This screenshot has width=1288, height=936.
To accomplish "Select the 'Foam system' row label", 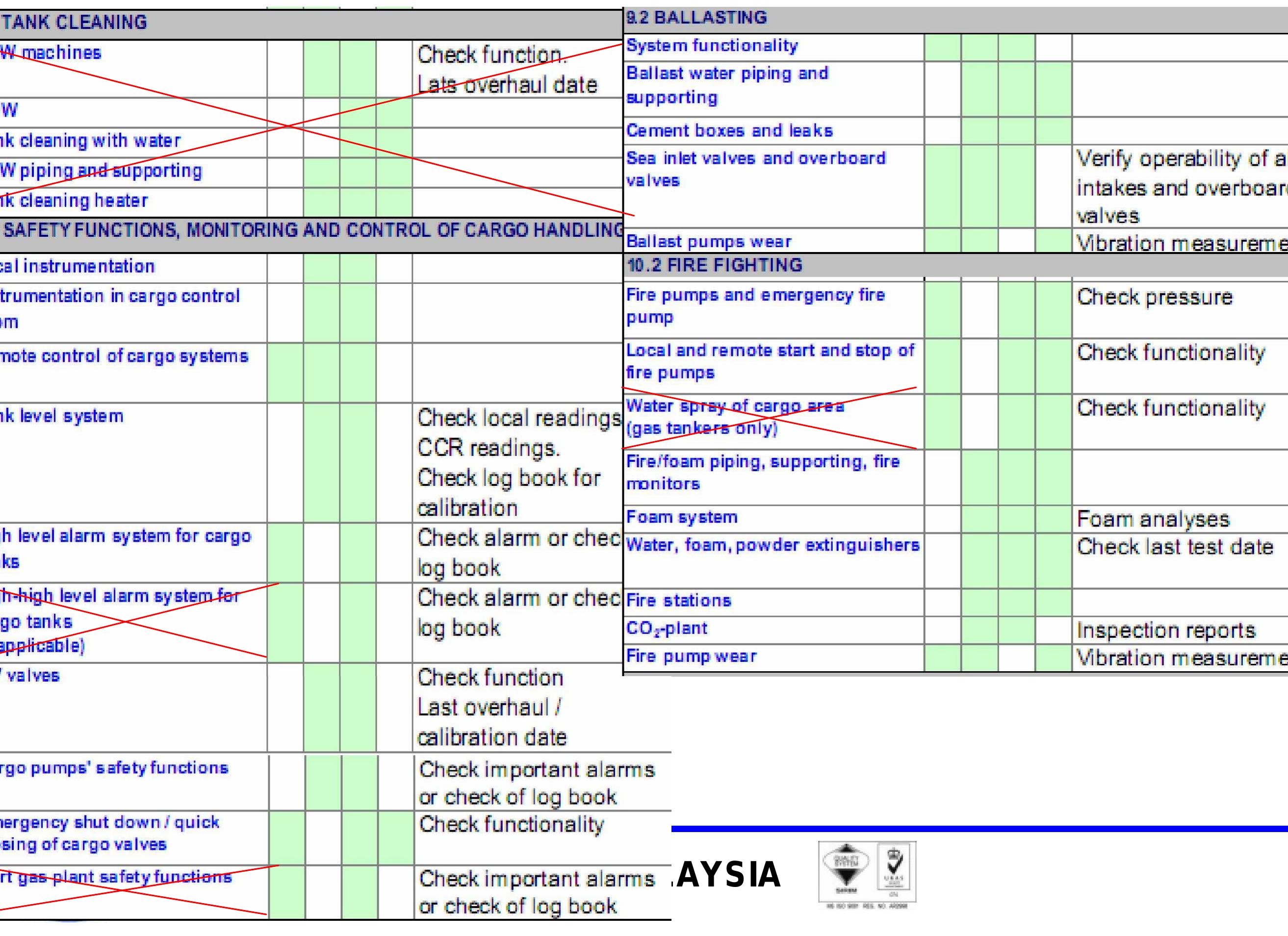I will 681,517.
